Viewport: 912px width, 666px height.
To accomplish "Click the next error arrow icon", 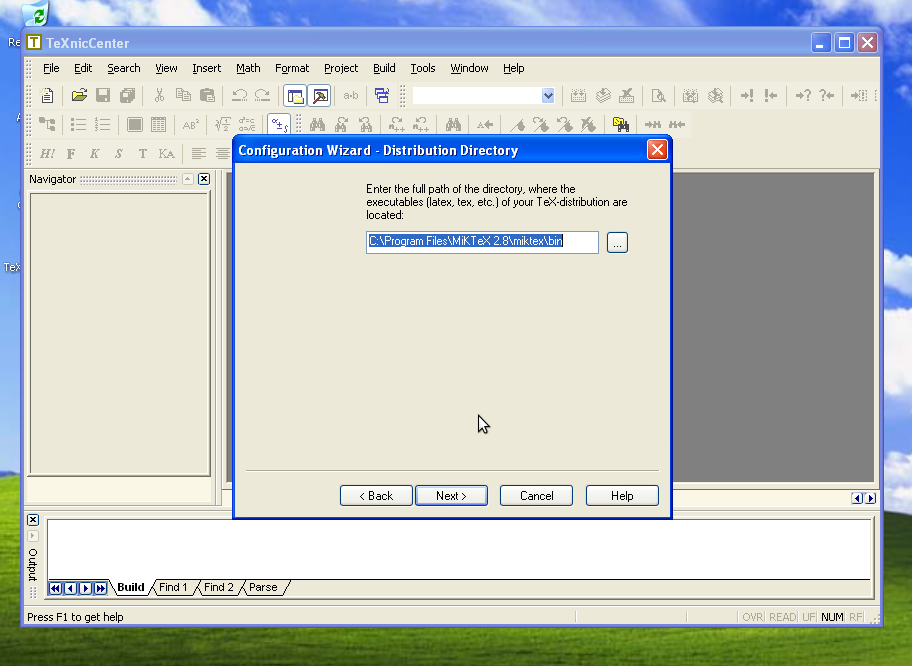I will [x=747, y=95].
